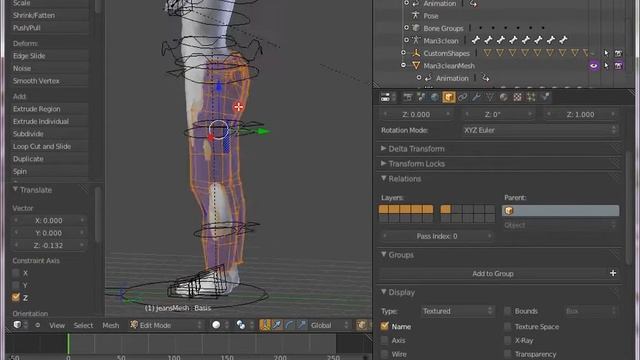This screenshot has width=640, height=360.
Task: Click the Man3clean armature icon in outliner
Action: 416,40
